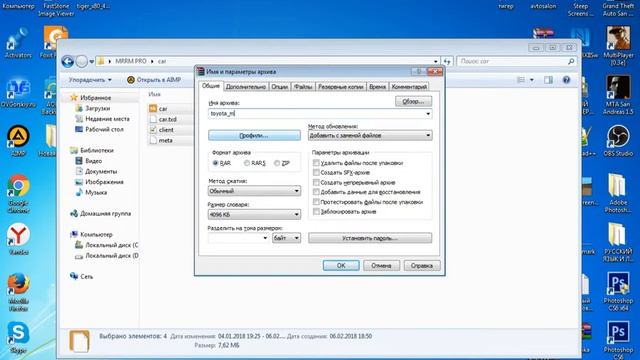640x360 pixels.
Task: Launch the Yandex browser desktop icon
Action: pos(18,239)
